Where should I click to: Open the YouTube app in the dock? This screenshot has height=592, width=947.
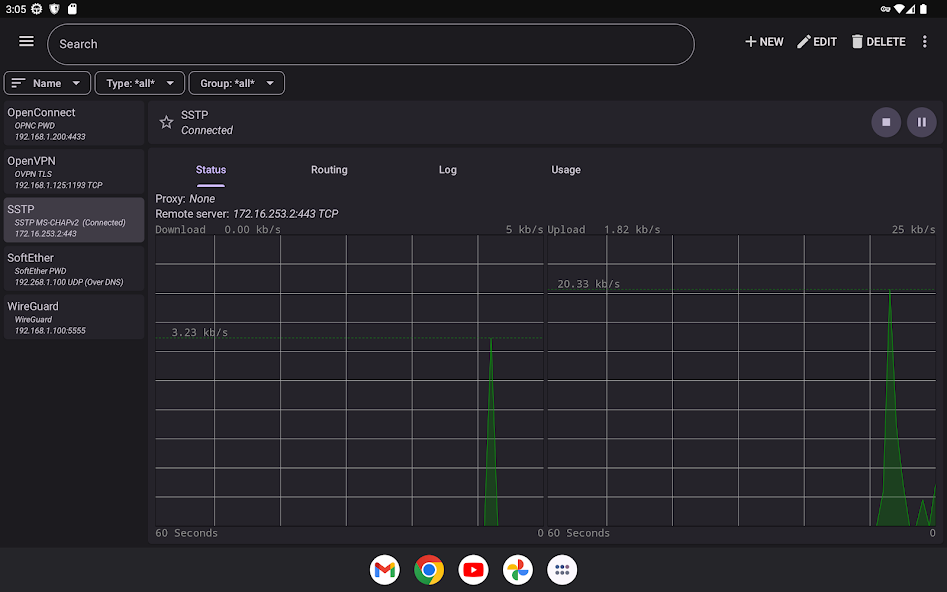pyautogui.click(x=473, y=570)
